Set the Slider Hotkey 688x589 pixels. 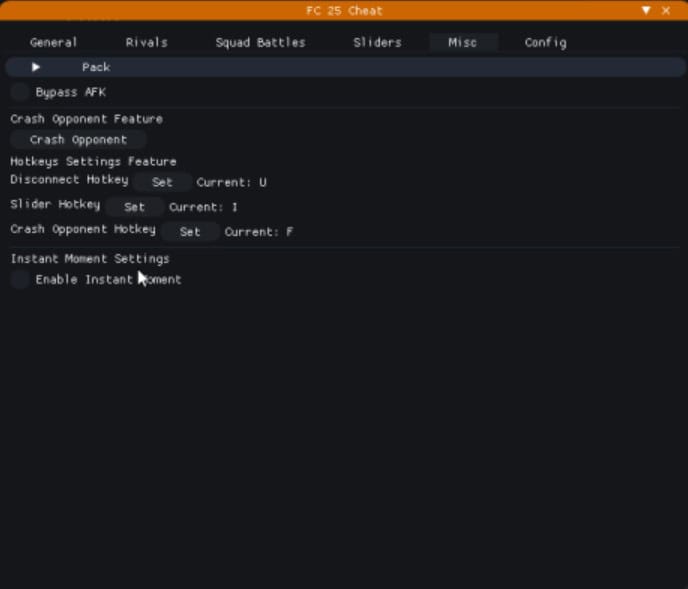click(134, 207)
